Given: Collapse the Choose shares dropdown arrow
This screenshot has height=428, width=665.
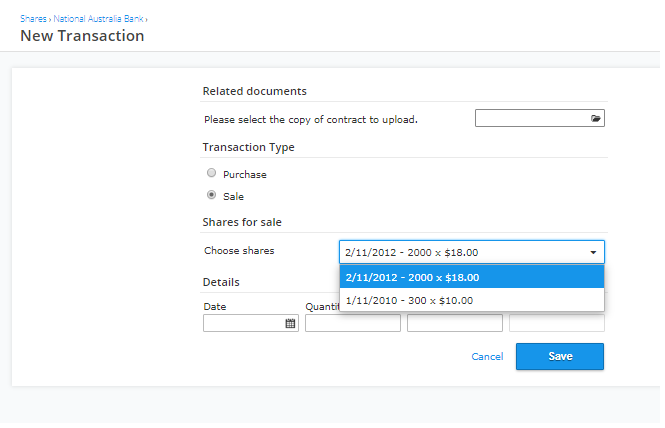Looking at the screenshot, I should pyautogui.click(x=593, y=252).
